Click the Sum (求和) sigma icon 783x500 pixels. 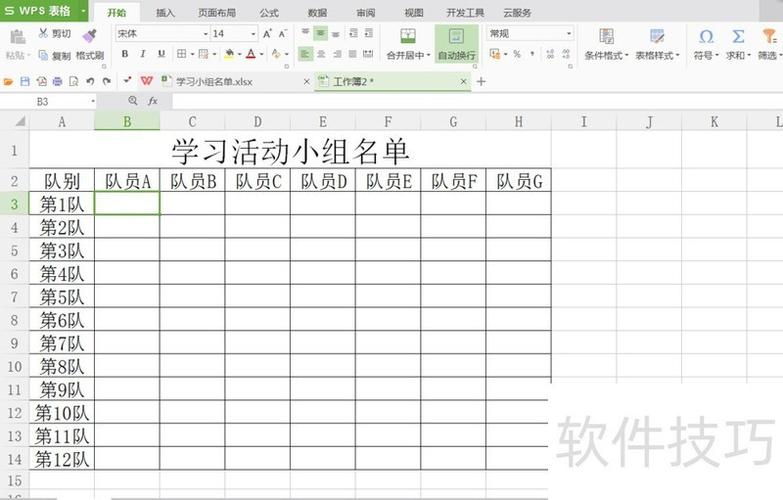(x=738, y=36)
